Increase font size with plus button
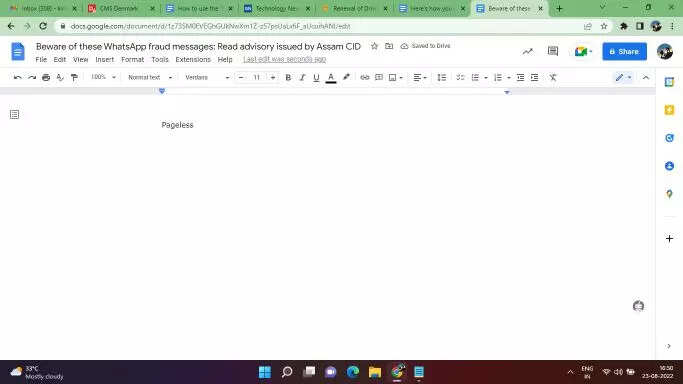 [x=273, y=77]
